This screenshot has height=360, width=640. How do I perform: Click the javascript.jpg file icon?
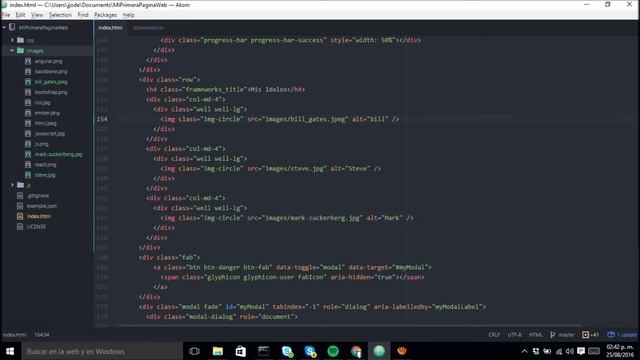coord(28,133)
